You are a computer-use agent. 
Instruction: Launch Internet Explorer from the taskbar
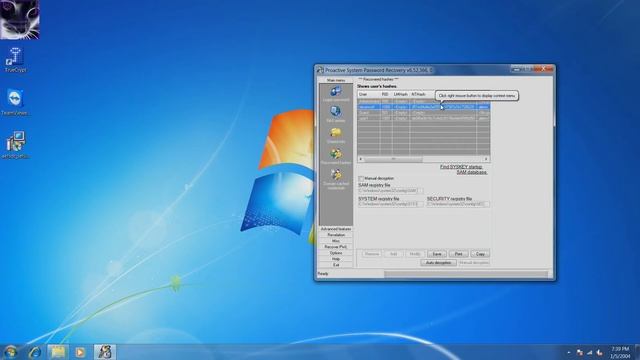tap(35, 352)
